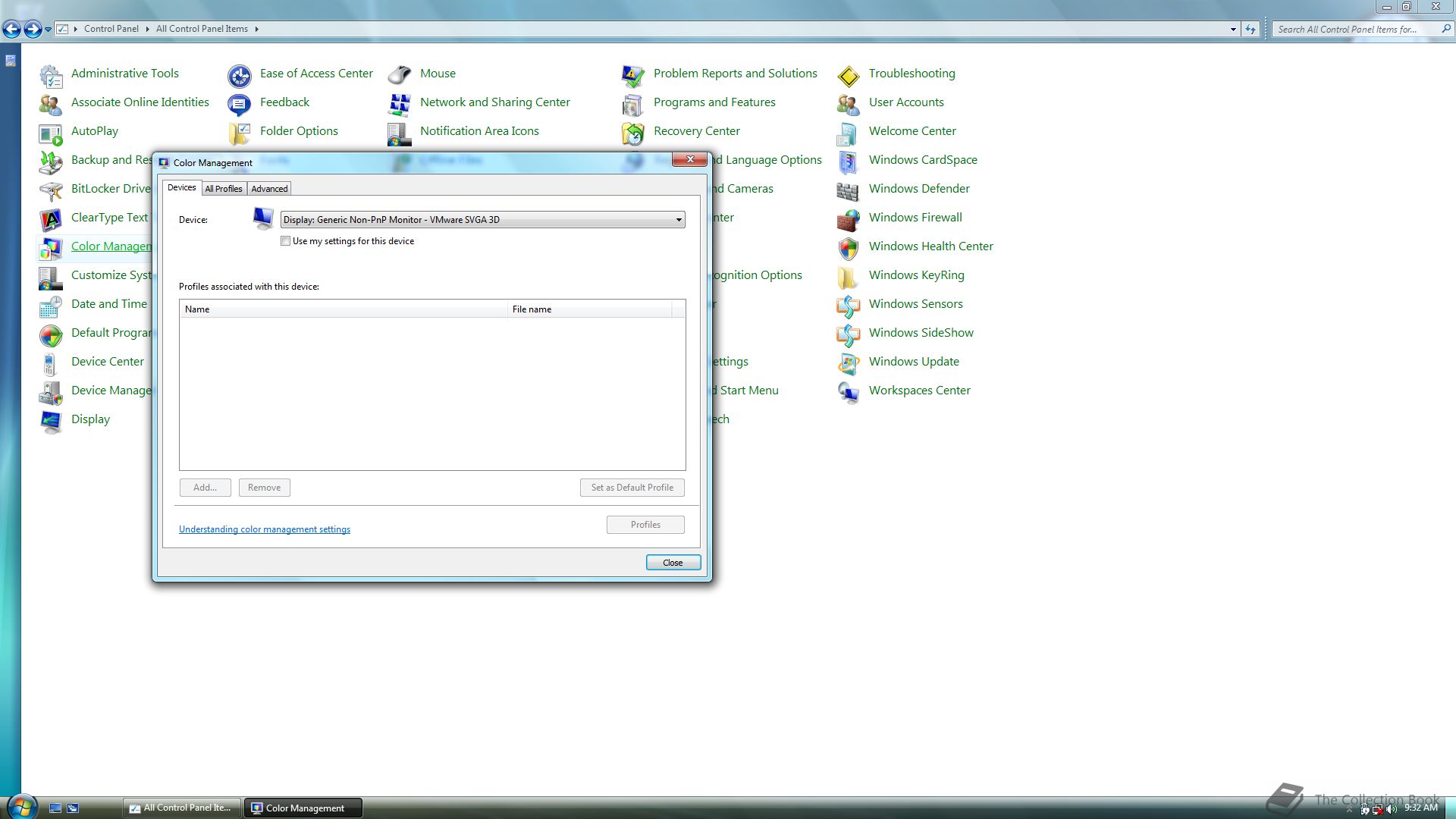This screenshot has height=819, width=1456.
Task: Open Network and Sharing Center icon
Action: 400,103
